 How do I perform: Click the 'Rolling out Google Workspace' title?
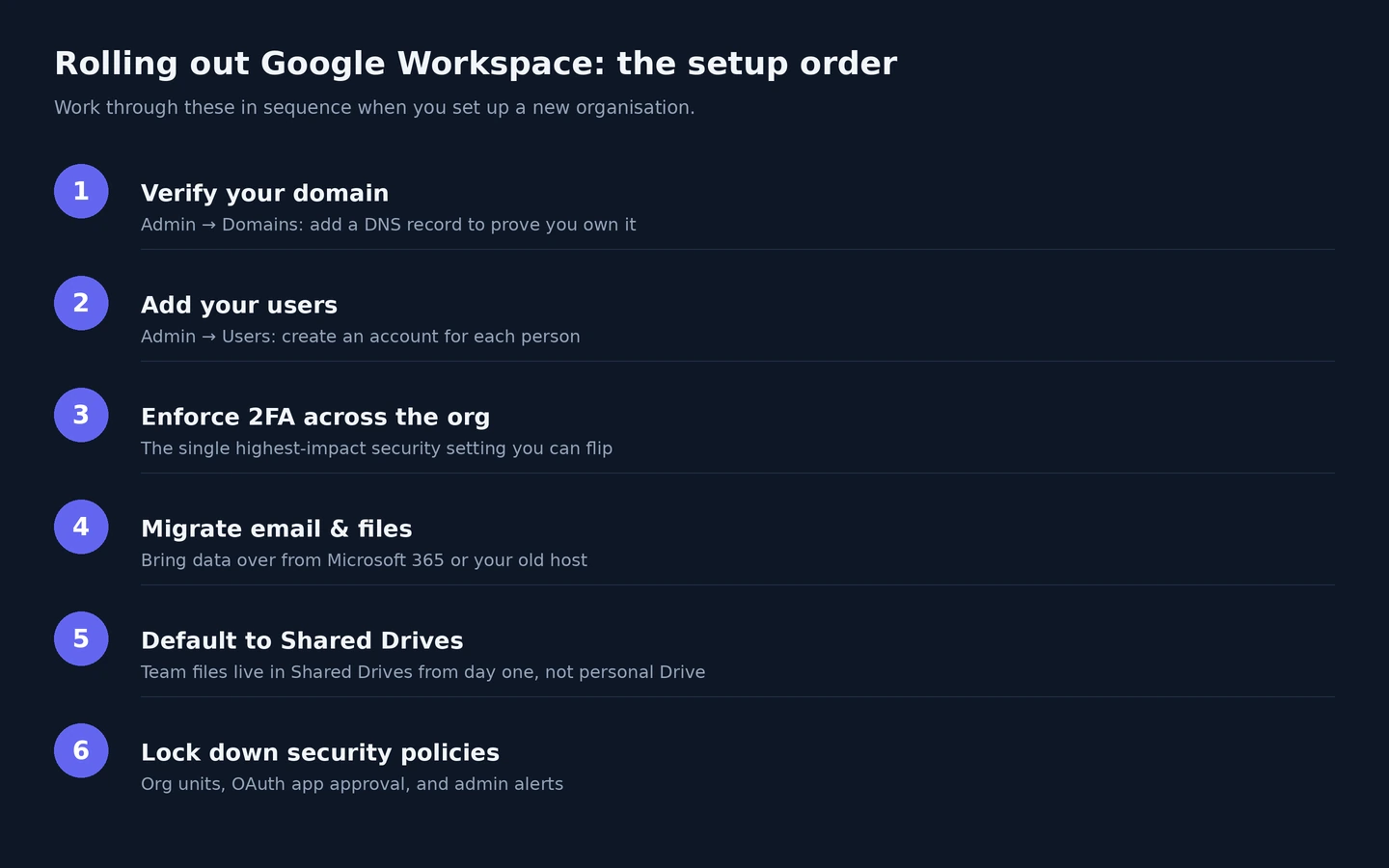coord(476,64)
